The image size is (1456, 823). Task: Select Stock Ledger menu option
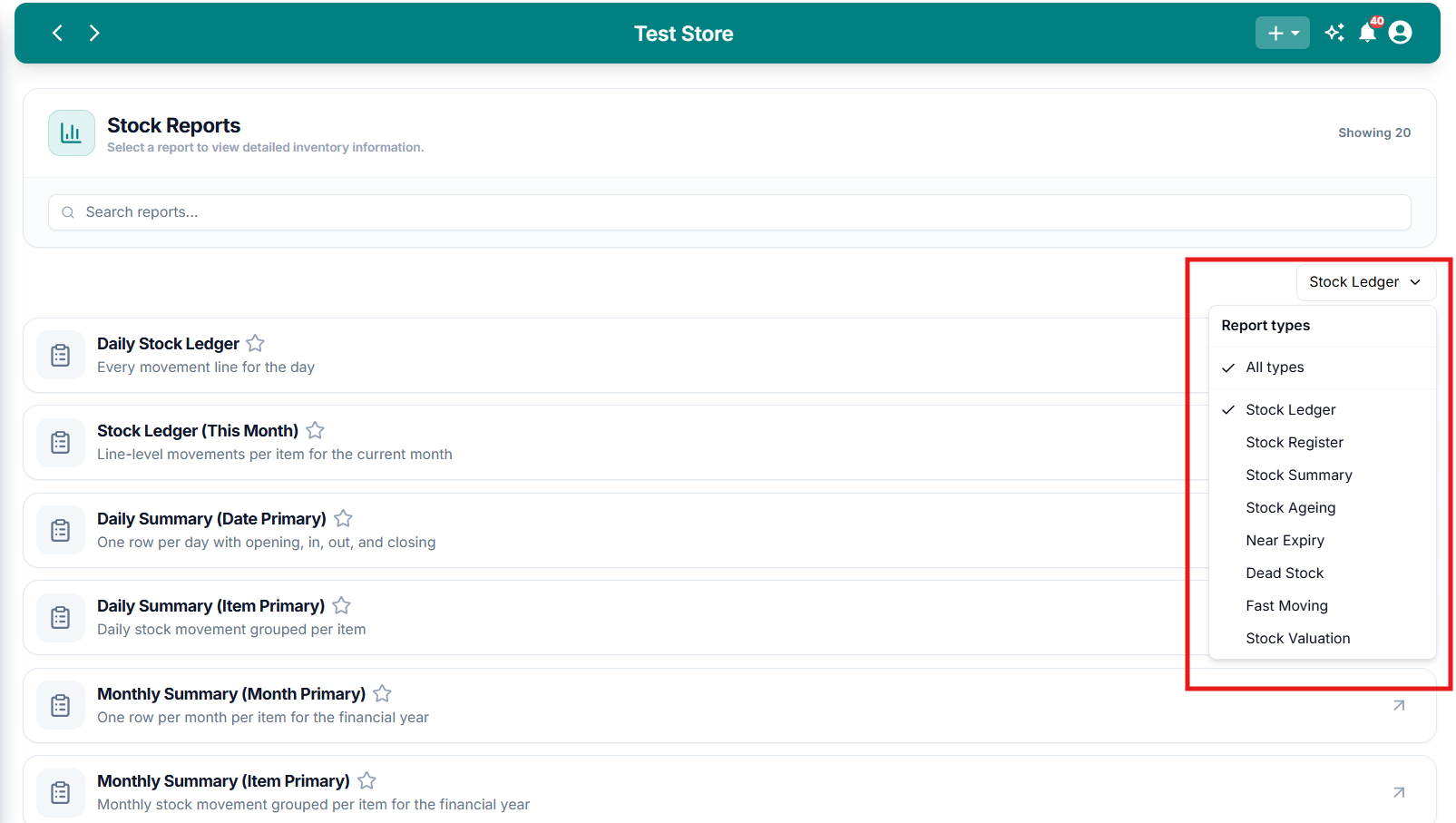[x=1323, y=410]
